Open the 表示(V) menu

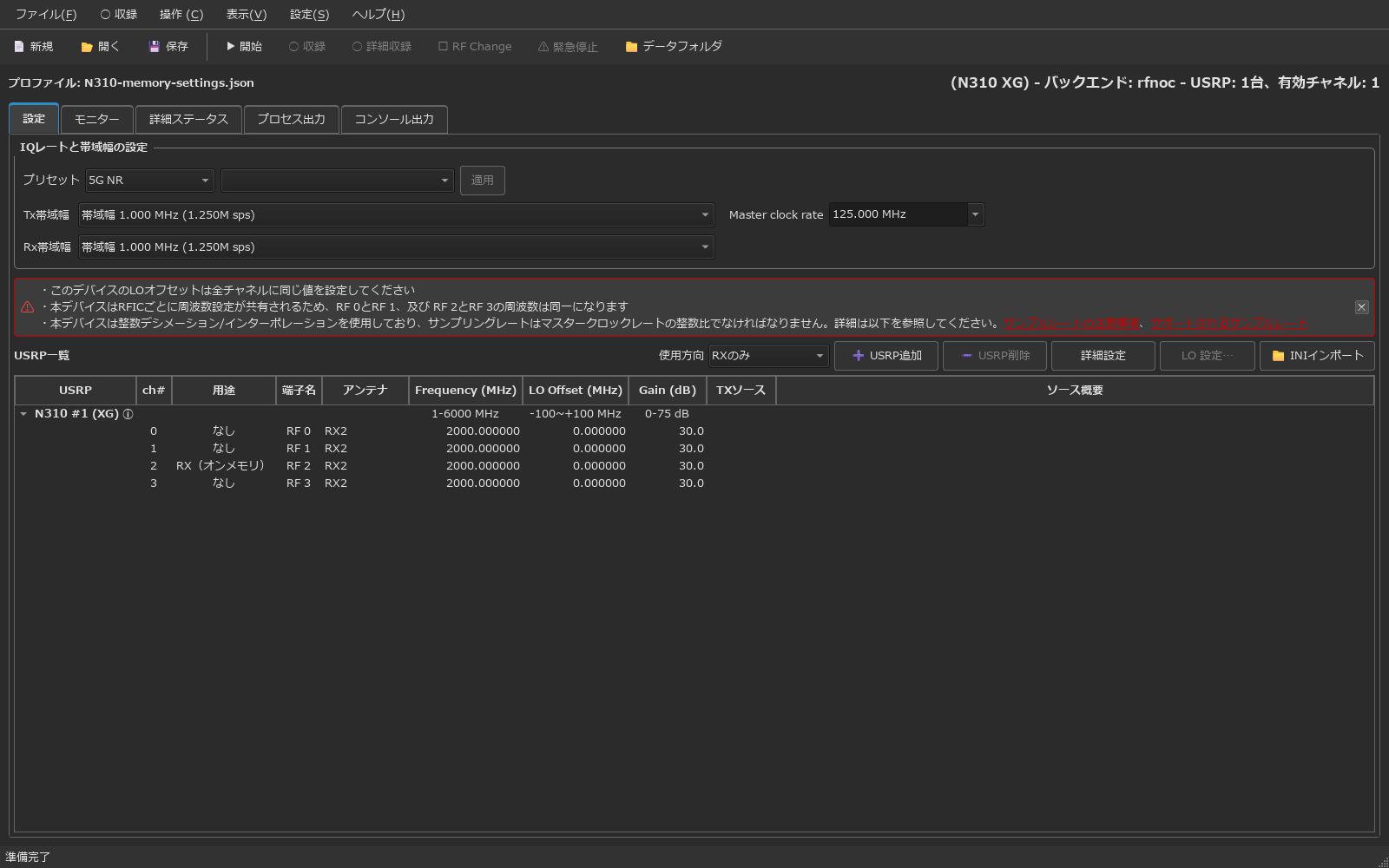click(247, 15)
